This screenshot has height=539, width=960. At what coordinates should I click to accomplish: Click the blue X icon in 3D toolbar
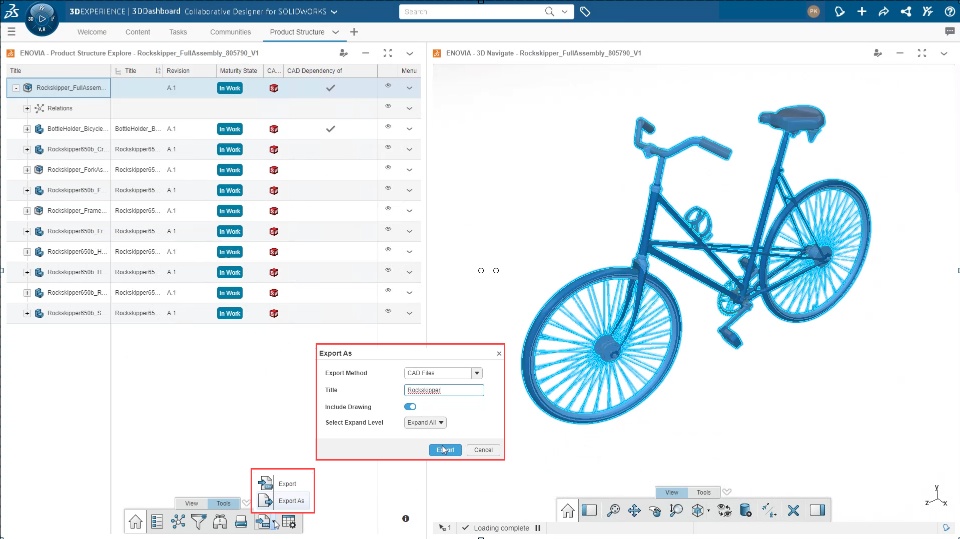(793, 510)
